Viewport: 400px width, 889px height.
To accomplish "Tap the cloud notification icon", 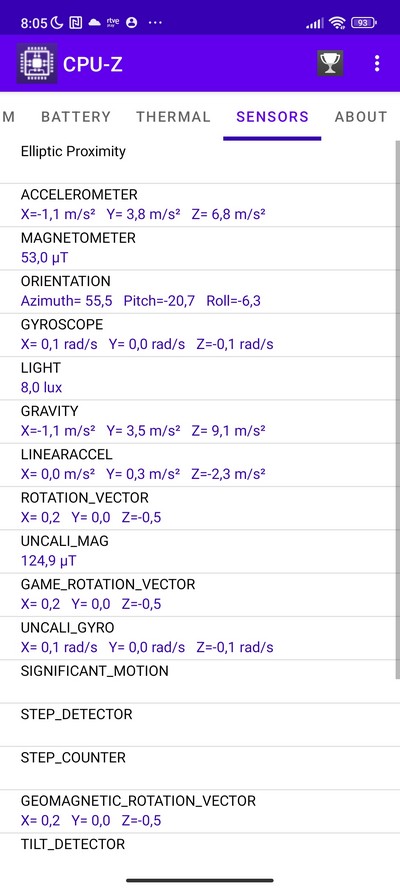I will (x=95, y=23).
